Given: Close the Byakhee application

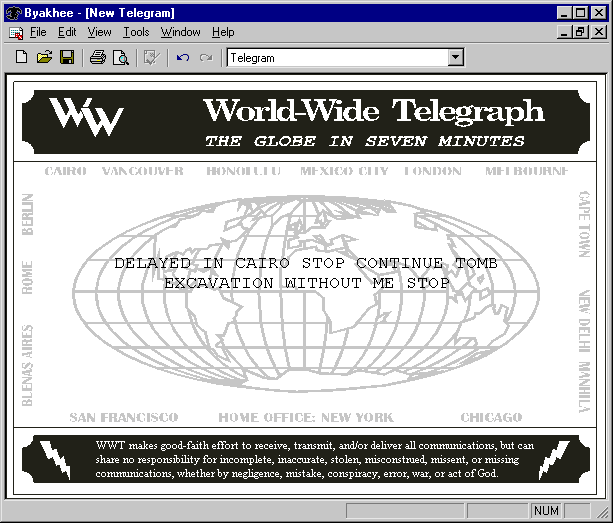Looking at the screenshot, I should point(599,13).
